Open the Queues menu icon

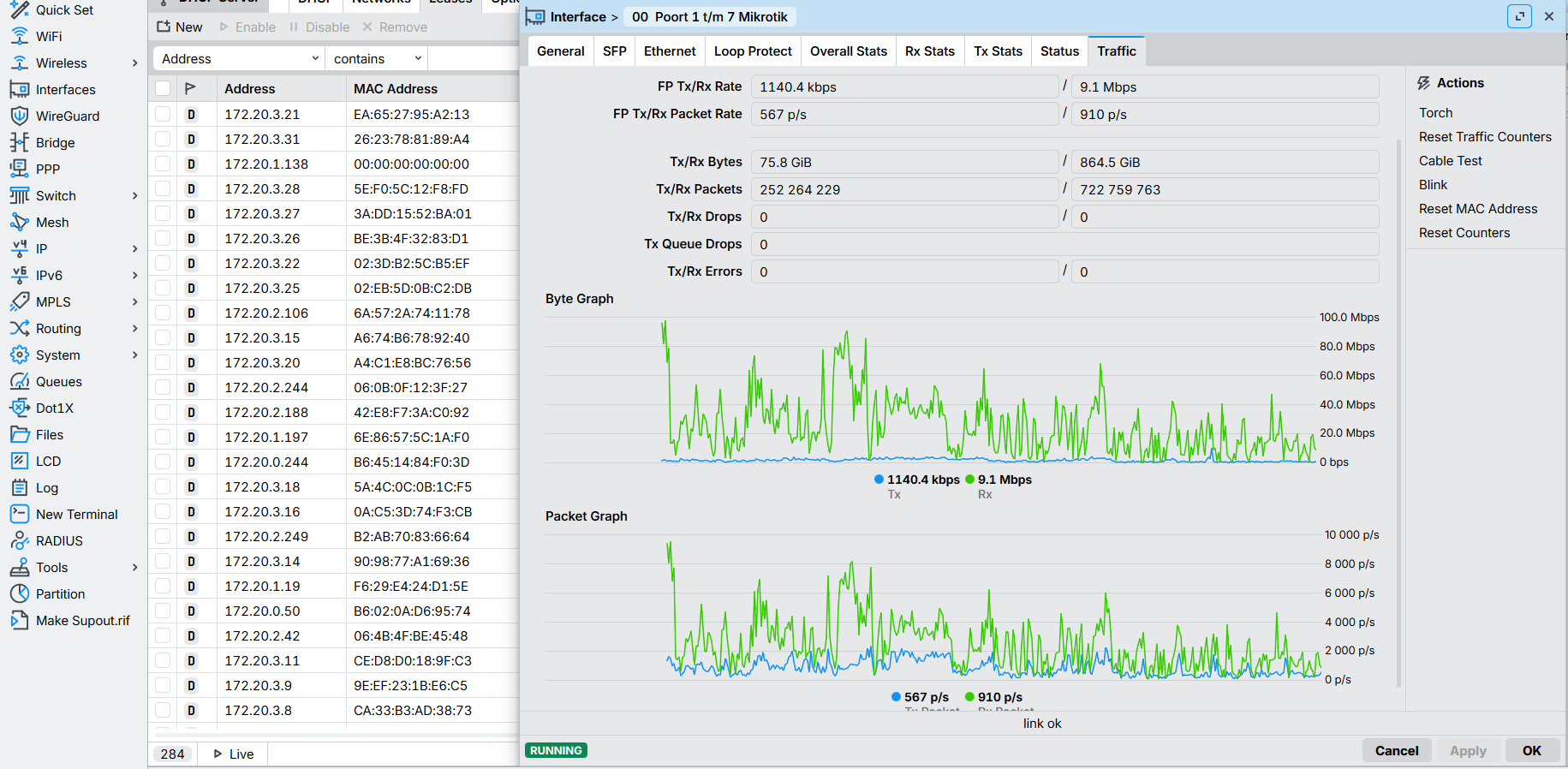click(20, 381)
